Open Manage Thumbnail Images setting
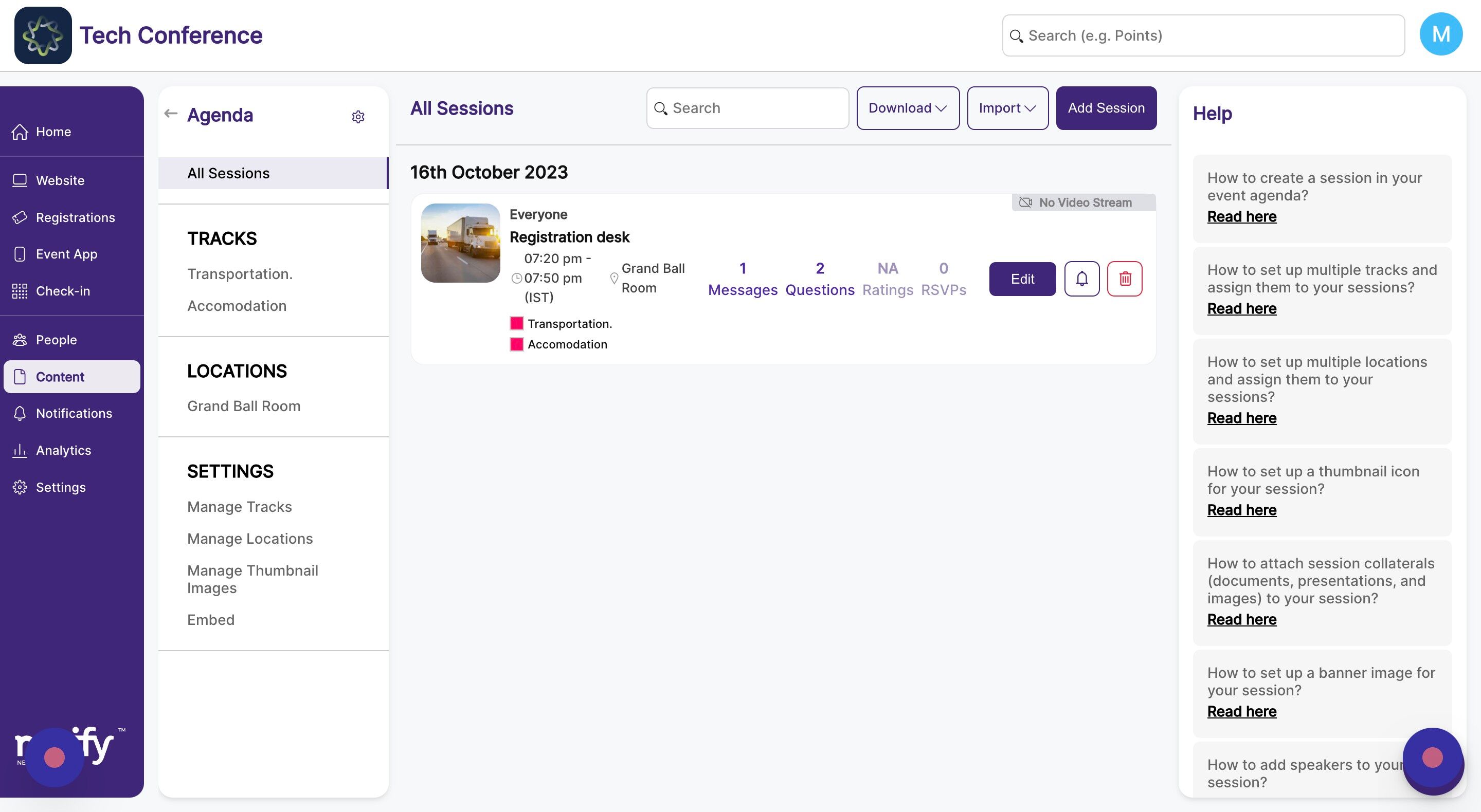 click(252, 579)
